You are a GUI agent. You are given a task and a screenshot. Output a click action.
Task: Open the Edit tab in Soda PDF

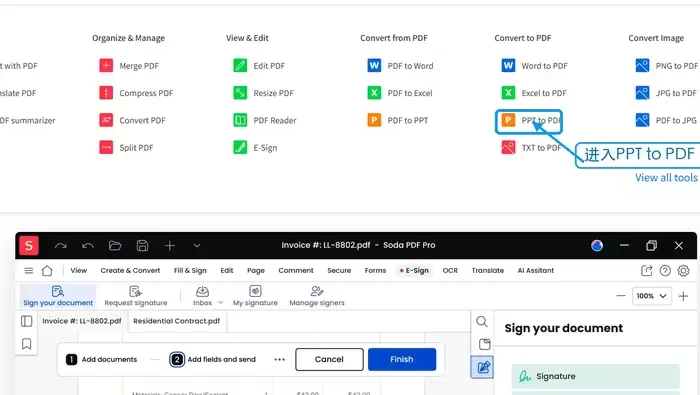tap(227, 270)
